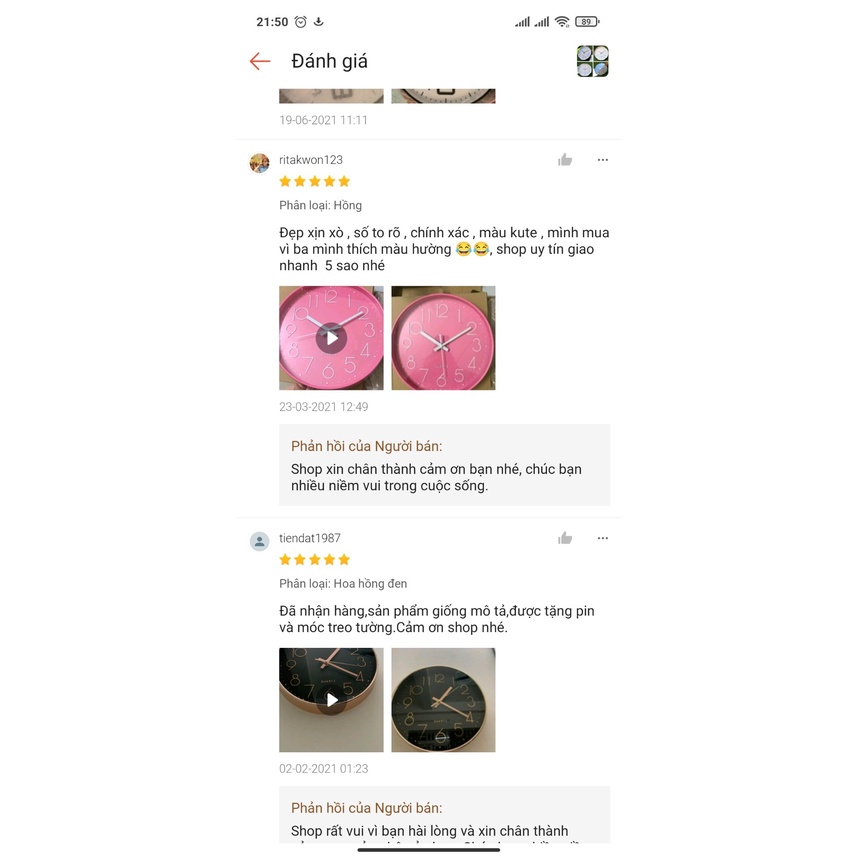859x859 pixels.
Task: Tap the username ritakwon123
Action: 311,160
